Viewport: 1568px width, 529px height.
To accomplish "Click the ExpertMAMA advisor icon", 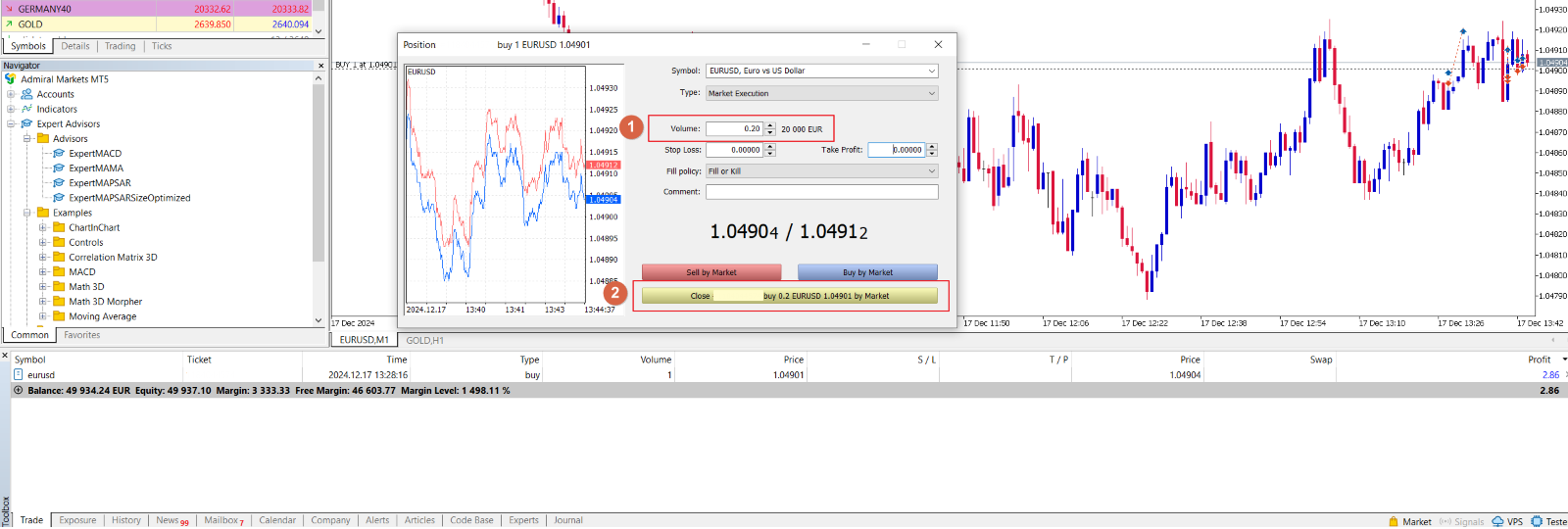I will coord(59,168).
